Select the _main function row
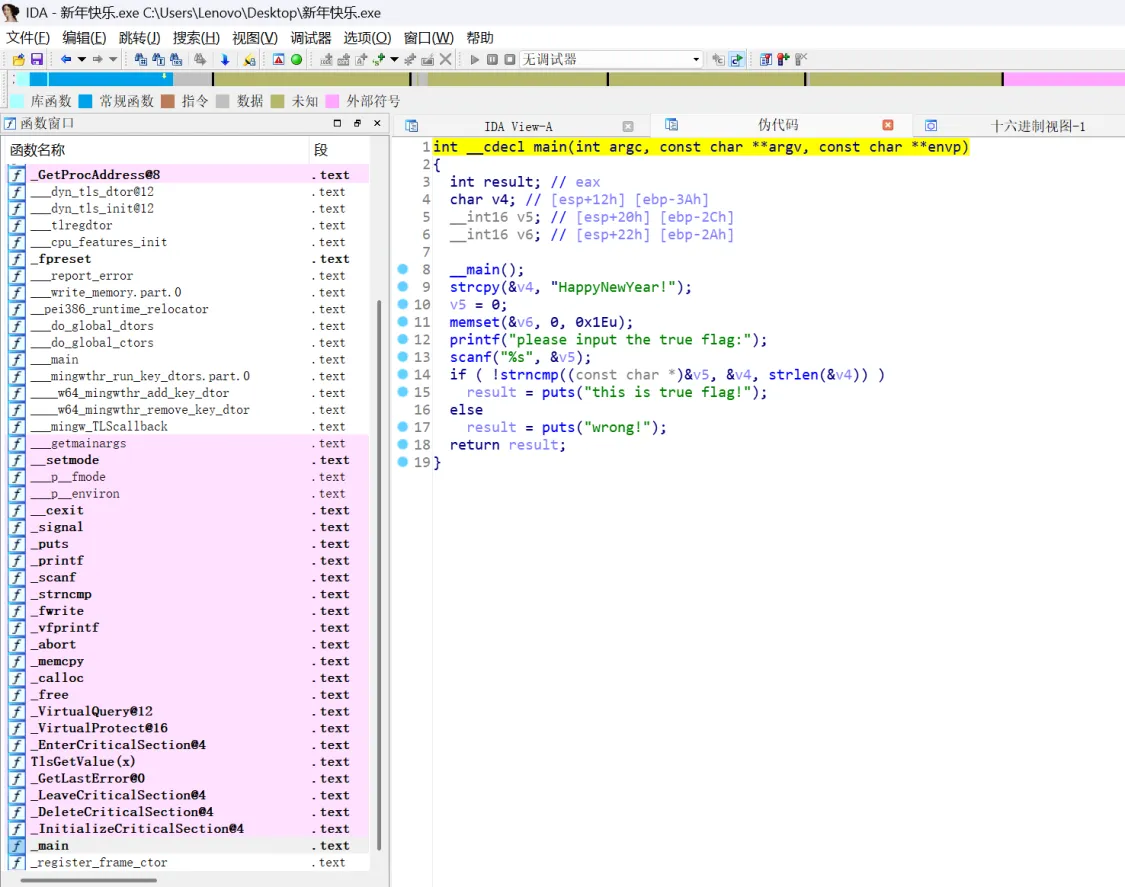This screenshot has width=1125, height=887. (x=188, y=845)
